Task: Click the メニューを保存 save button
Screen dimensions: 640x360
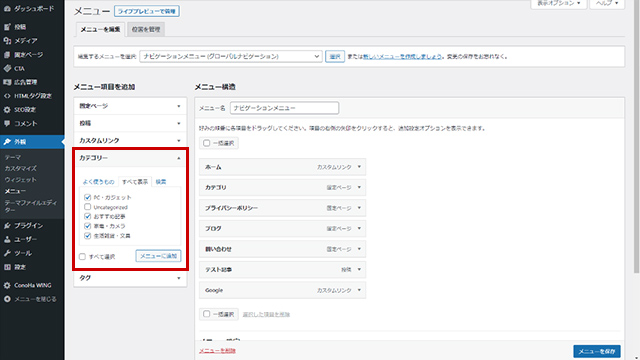Action: (597, 351)
